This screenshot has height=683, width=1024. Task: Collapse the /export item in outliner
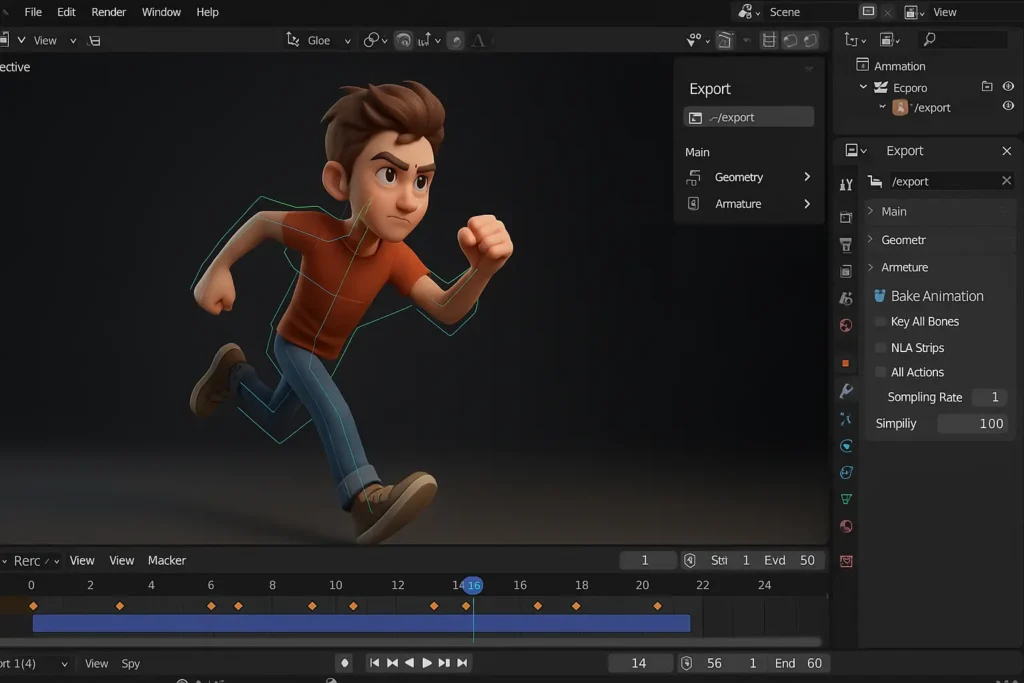[882, 106]
